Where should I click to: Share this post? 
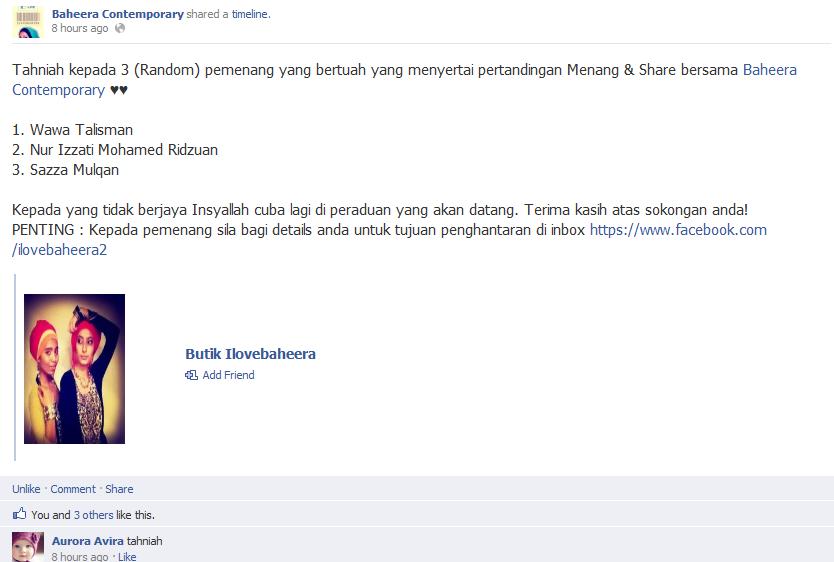pyautogui.click(x=119, y=489)
